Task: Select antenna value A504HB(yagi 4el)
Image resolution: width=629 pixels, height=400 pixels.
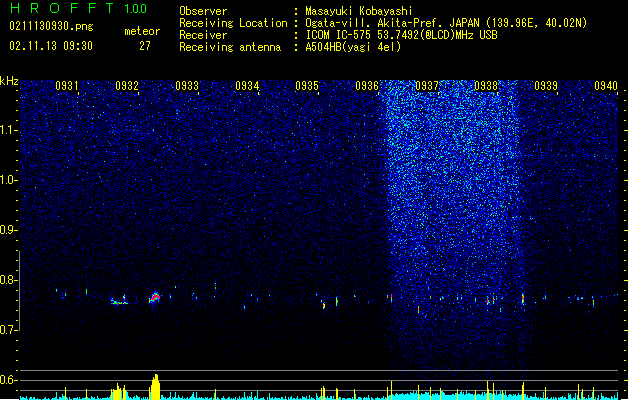Action: [353, 47]
